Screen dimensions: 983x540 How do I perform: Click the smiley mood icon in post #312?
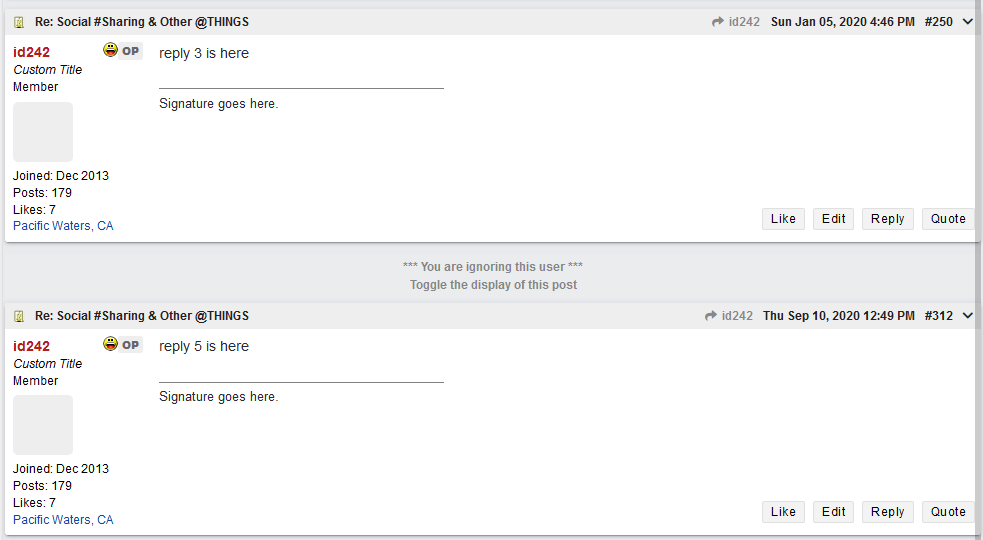(110, 343)
